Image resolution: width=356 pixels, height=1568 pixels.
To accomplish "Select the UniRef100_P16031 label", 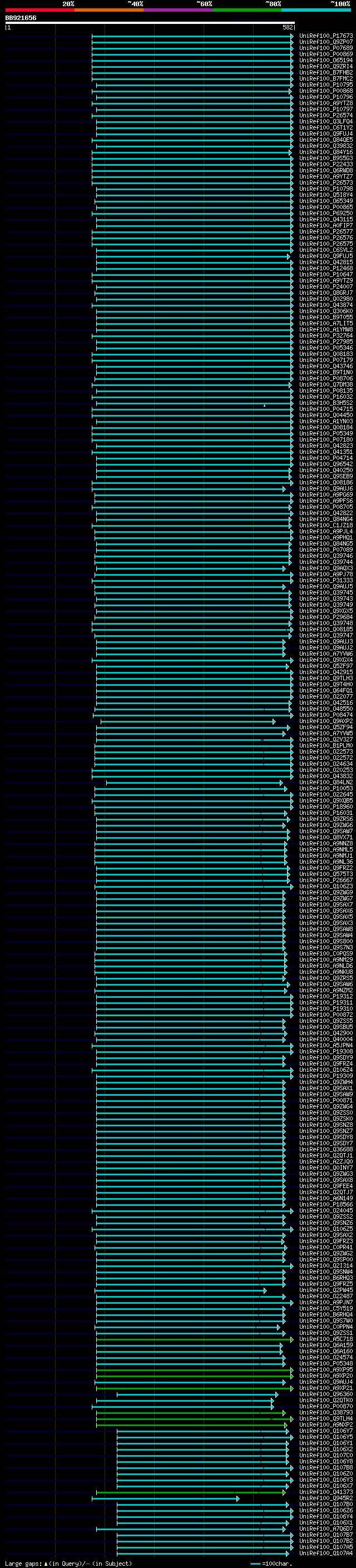I will click(325, 813).
